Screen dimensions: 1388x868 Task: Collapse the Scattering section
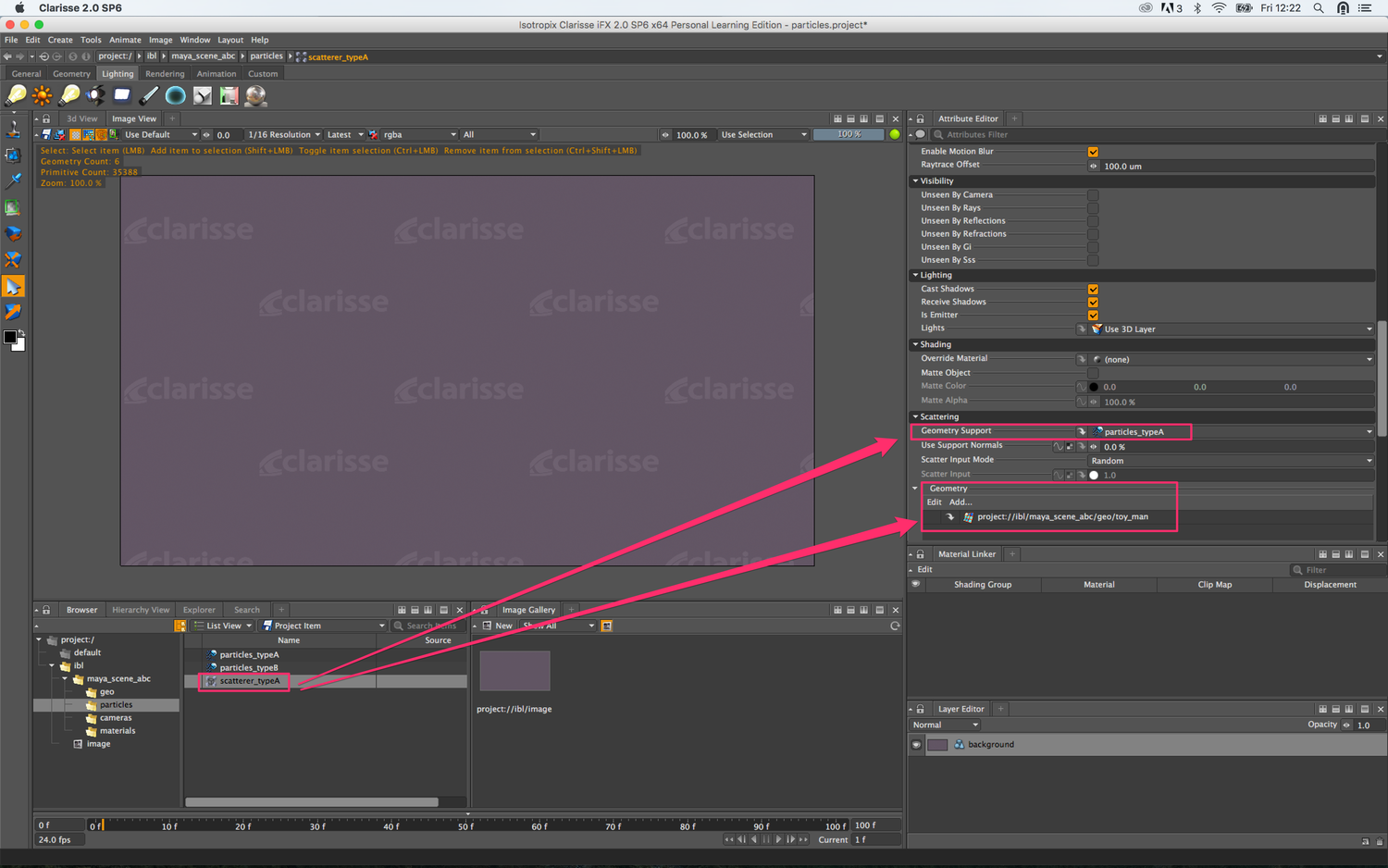(x=915, y=416)
